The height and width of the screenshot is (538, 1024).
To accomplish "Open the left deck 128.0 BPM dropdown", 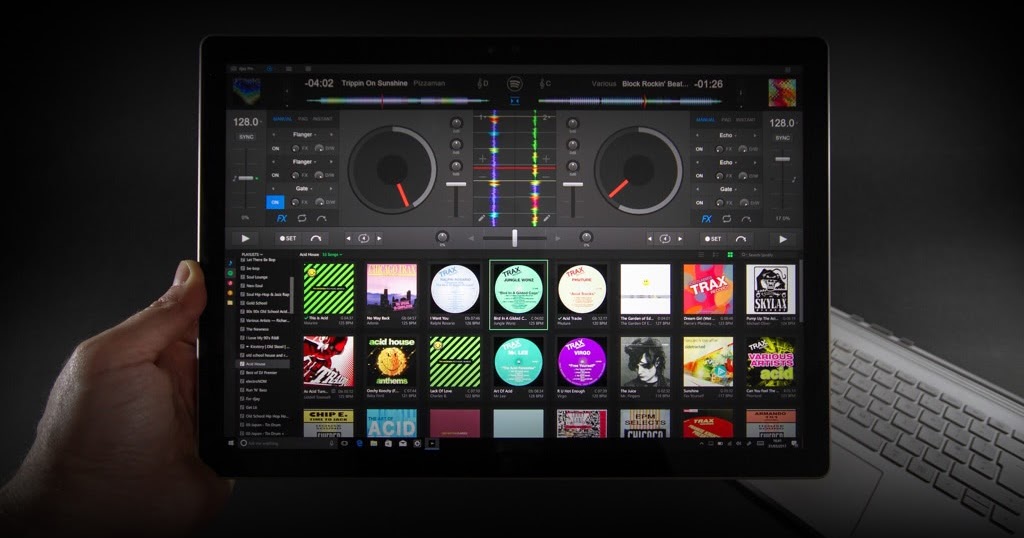I will [247, 121].
